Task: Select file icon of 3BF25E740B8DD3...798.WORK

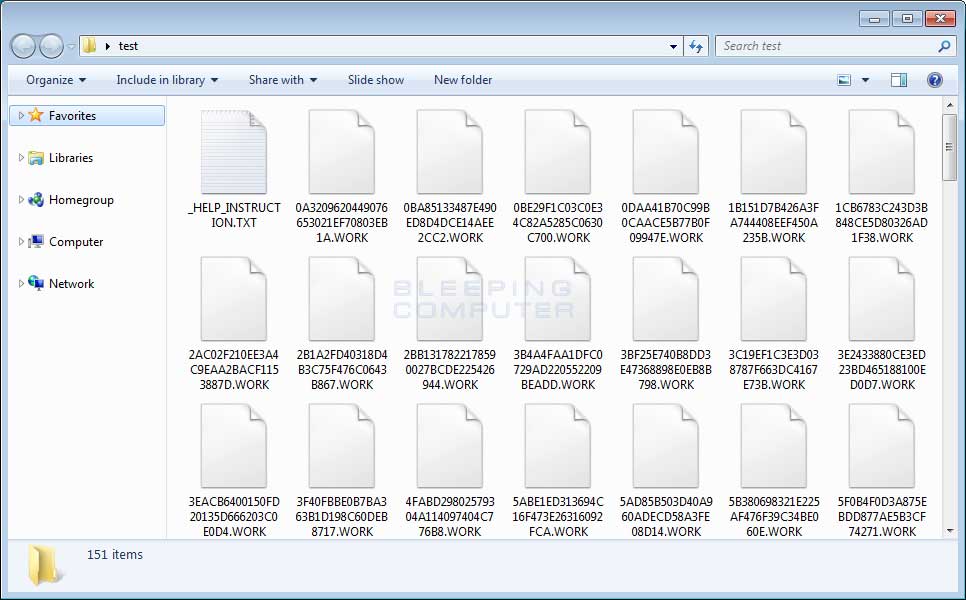Action: click(666, 299)
